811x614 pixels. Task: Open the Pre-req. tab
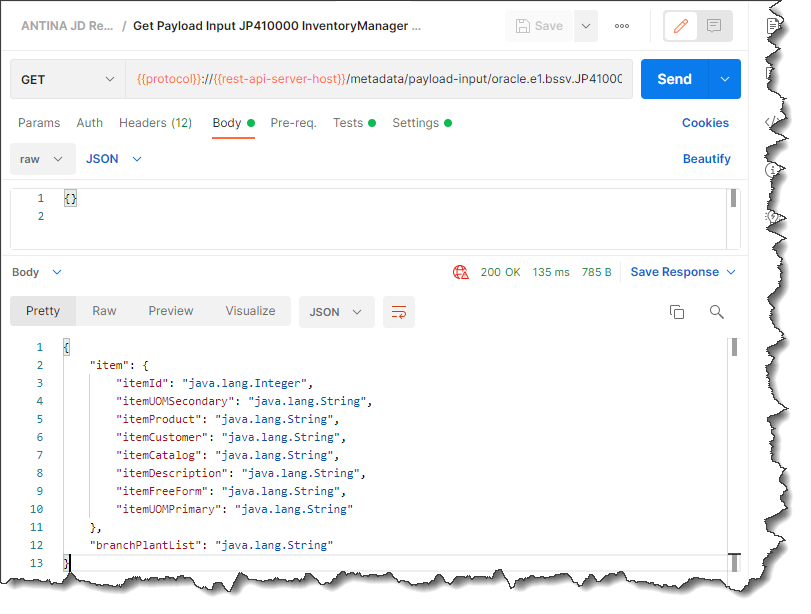(293, 123)
